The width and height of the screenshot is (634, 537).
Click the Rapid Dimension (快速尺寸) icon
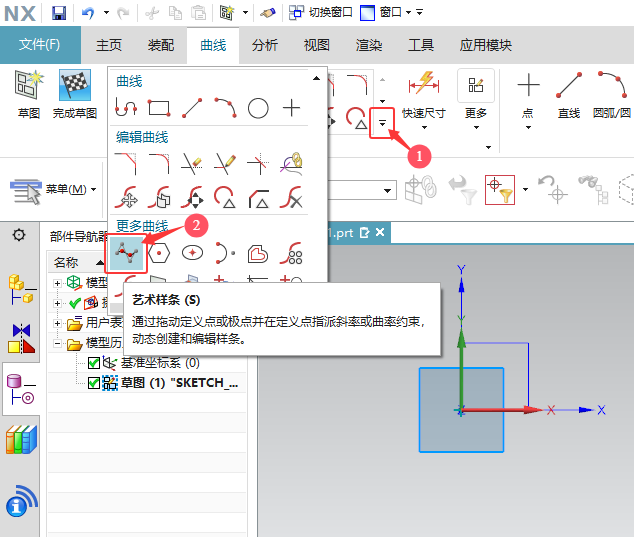423,84
